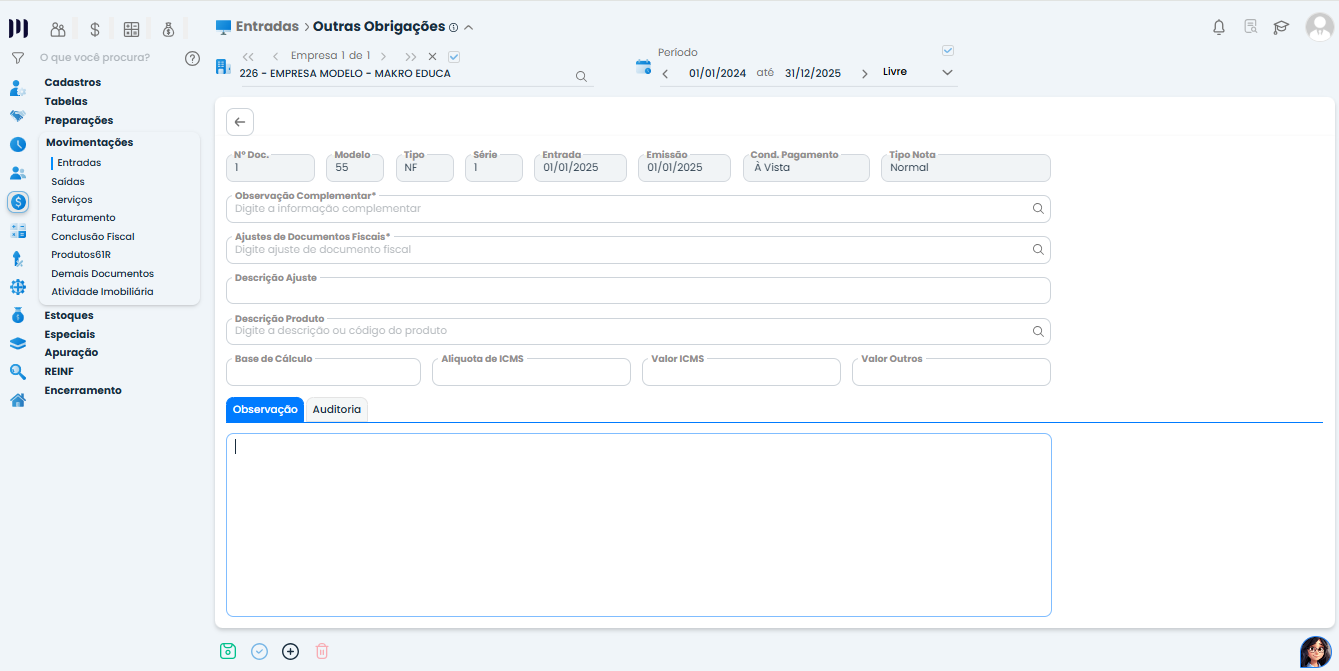Switch to the Auditoria tab
The width and height of the screenshot is (1339, 671).
[336, 410]
